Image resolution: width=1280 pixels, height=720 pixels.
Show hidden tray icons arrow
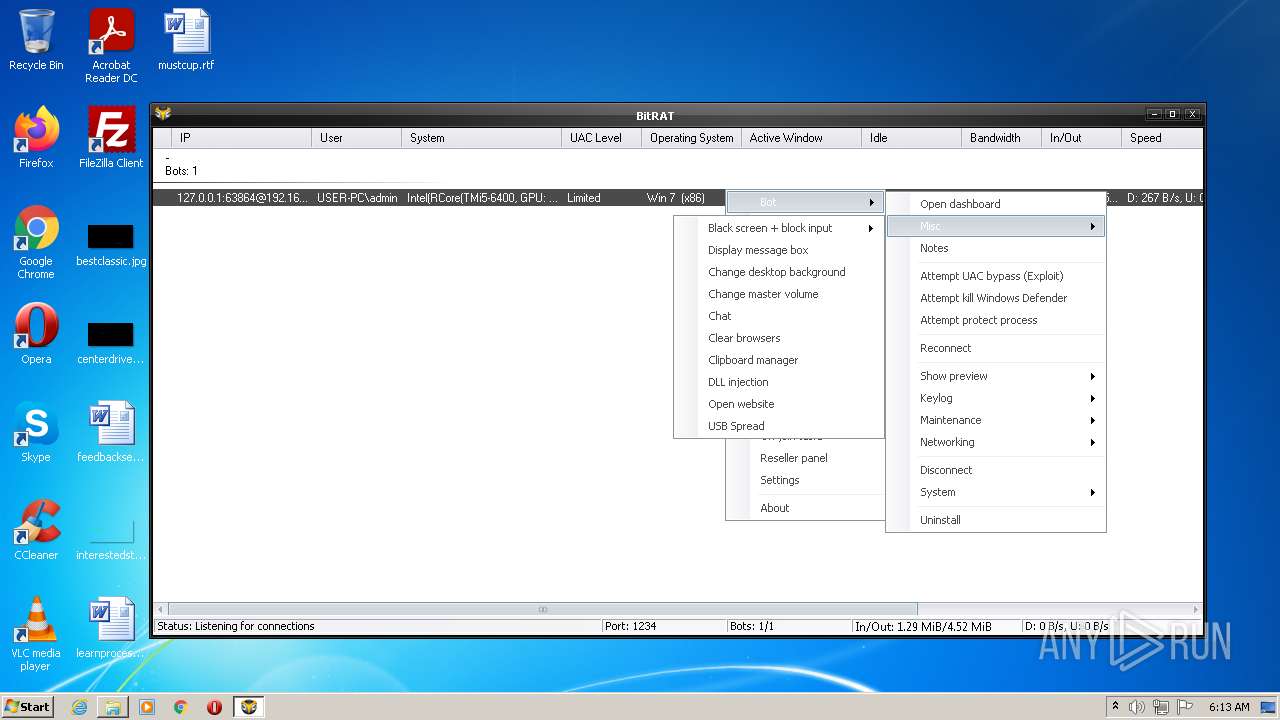[x=1116, y=707]
